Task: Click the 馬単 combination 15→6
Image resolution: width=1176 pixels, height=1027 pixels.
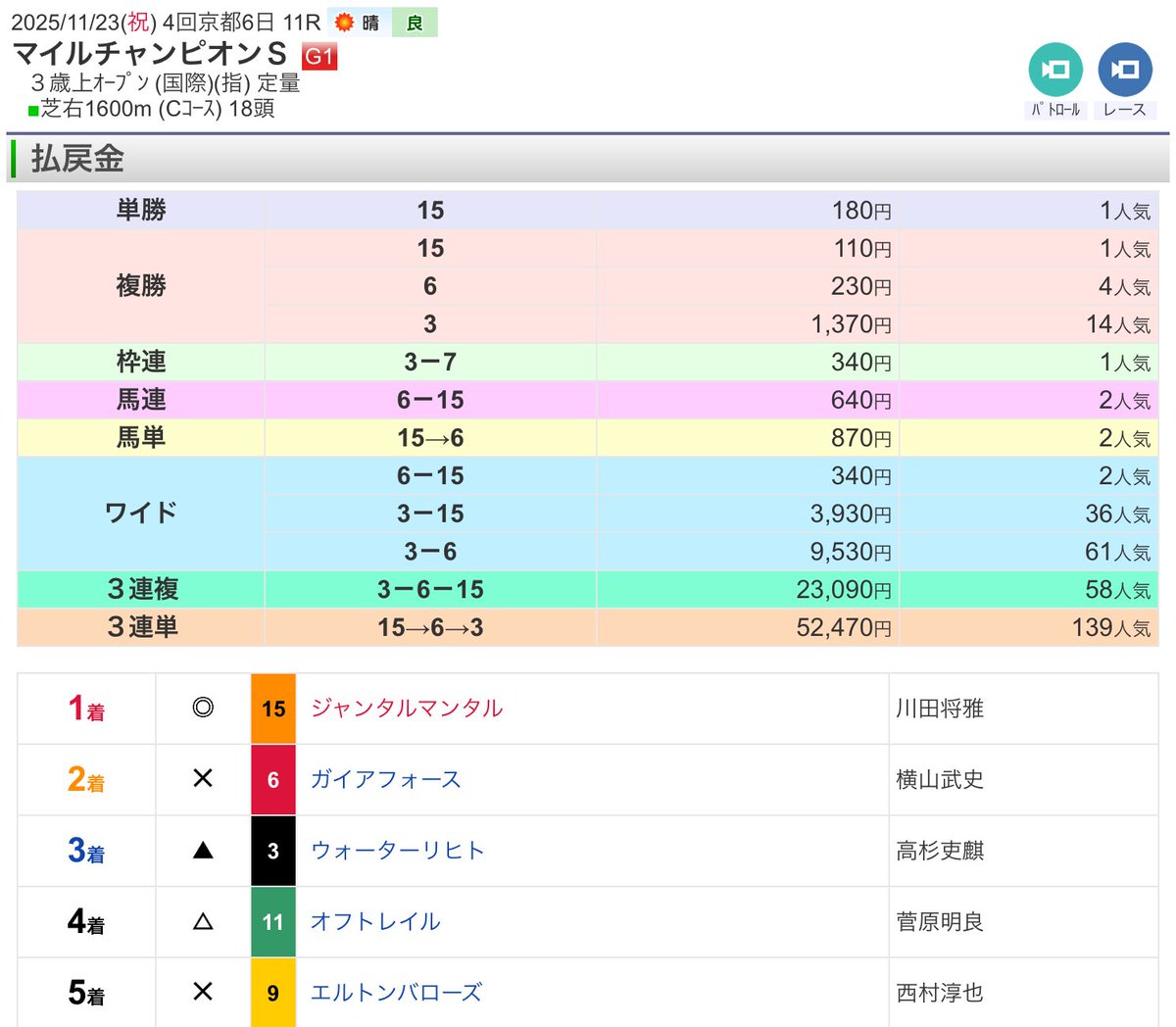Action: tap(430, 438)
